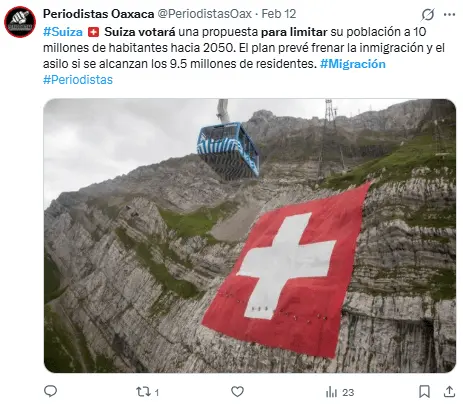Open Periodistas Oaxaca display name
Image resolution: width=463 pixels, height=405 pixels.
click(99, 14)
